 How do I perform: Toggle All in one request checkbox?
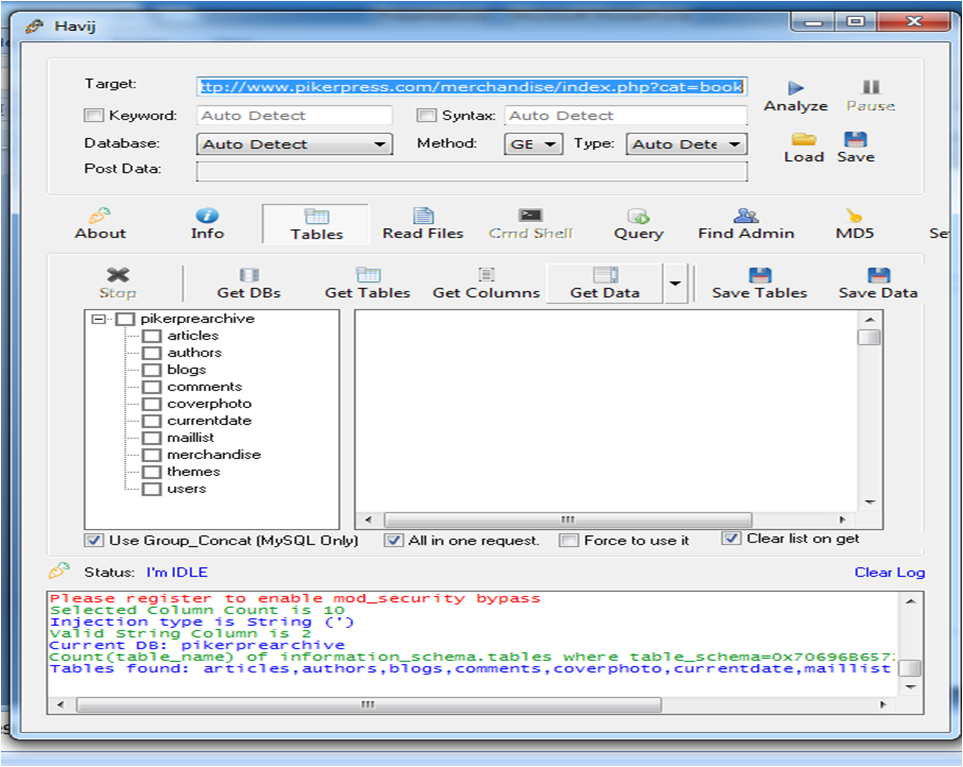pyautogui.click(x=394, y=540)
